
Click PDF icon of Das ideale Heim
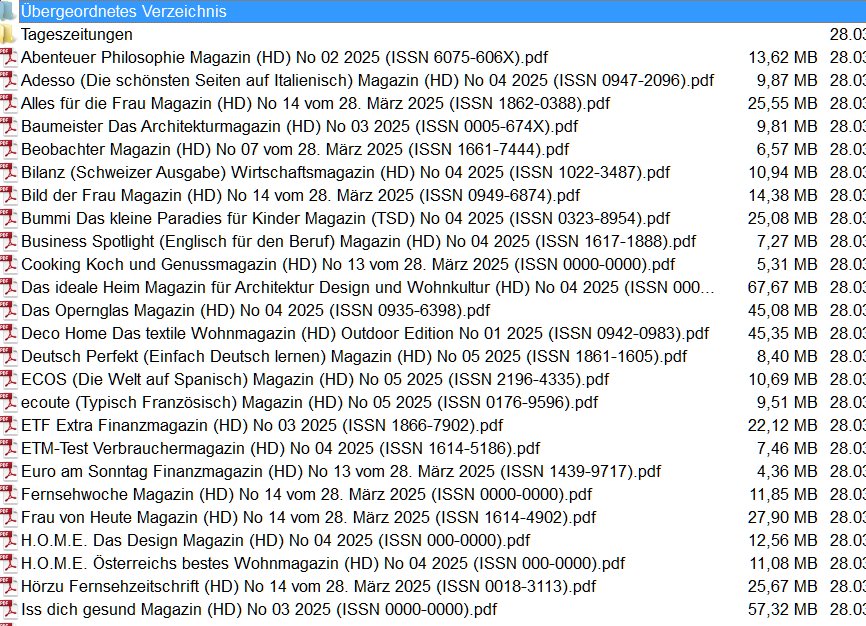[x=8, y=287]
